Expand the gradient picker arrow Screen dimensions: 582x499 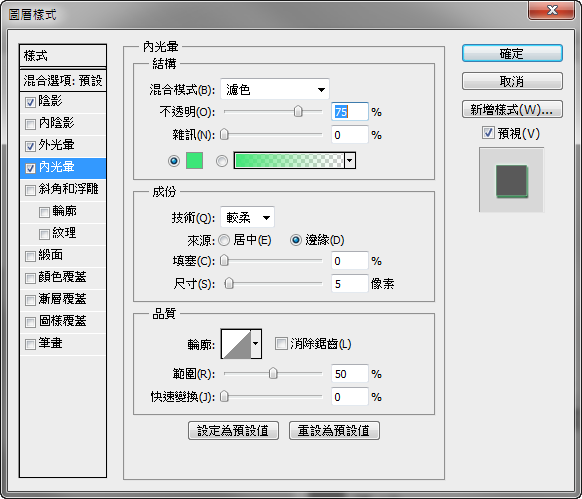coord(350,160)
